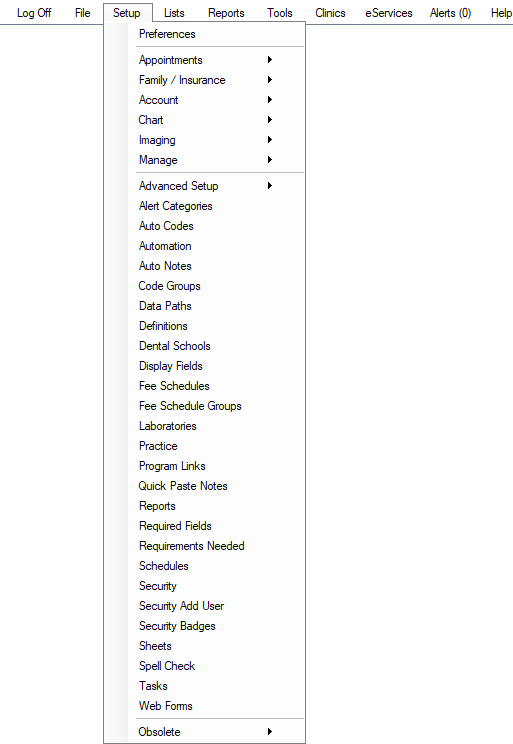Viewport: 513px width, 744px height.
Task: Expand the Appointments submenu
Action: point(204,60)
